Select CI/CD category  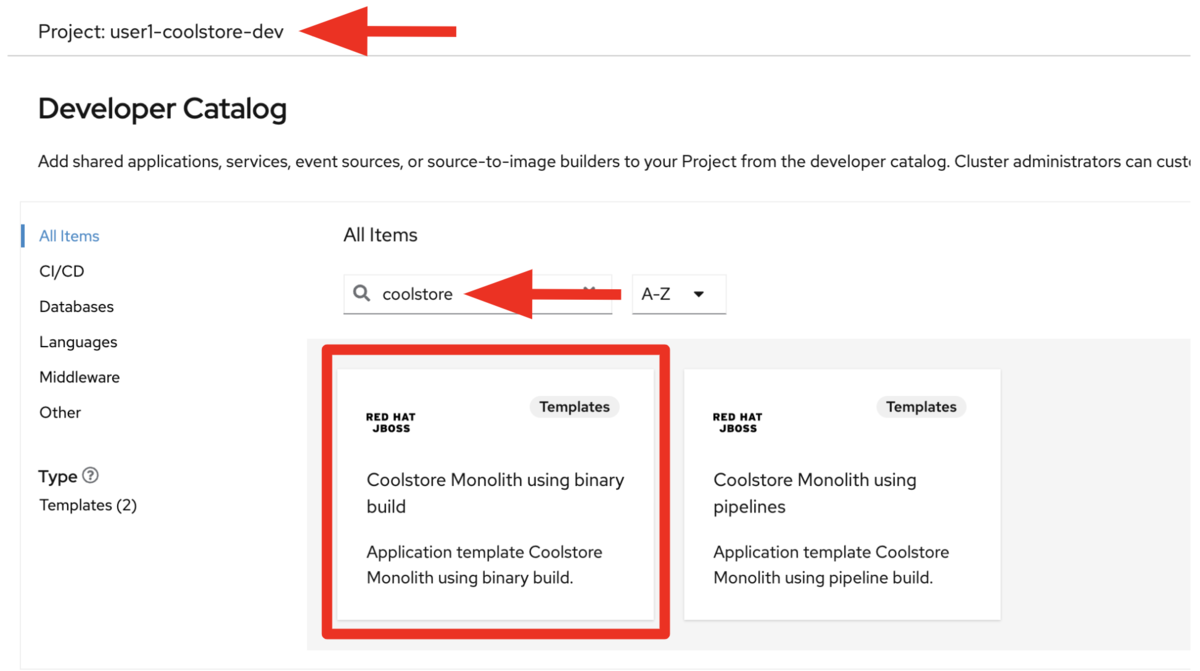click(62, 271)
